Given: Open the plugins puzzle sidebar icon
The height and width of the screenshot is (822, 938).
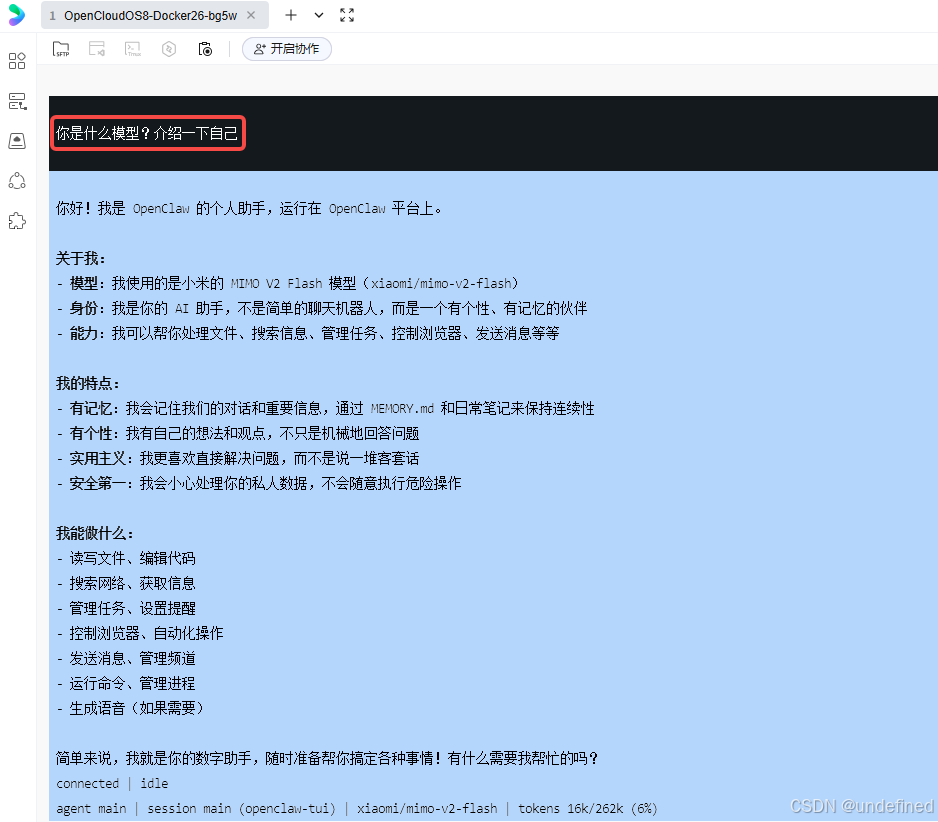Looking at the screenshot, I should tap(17, 221).
